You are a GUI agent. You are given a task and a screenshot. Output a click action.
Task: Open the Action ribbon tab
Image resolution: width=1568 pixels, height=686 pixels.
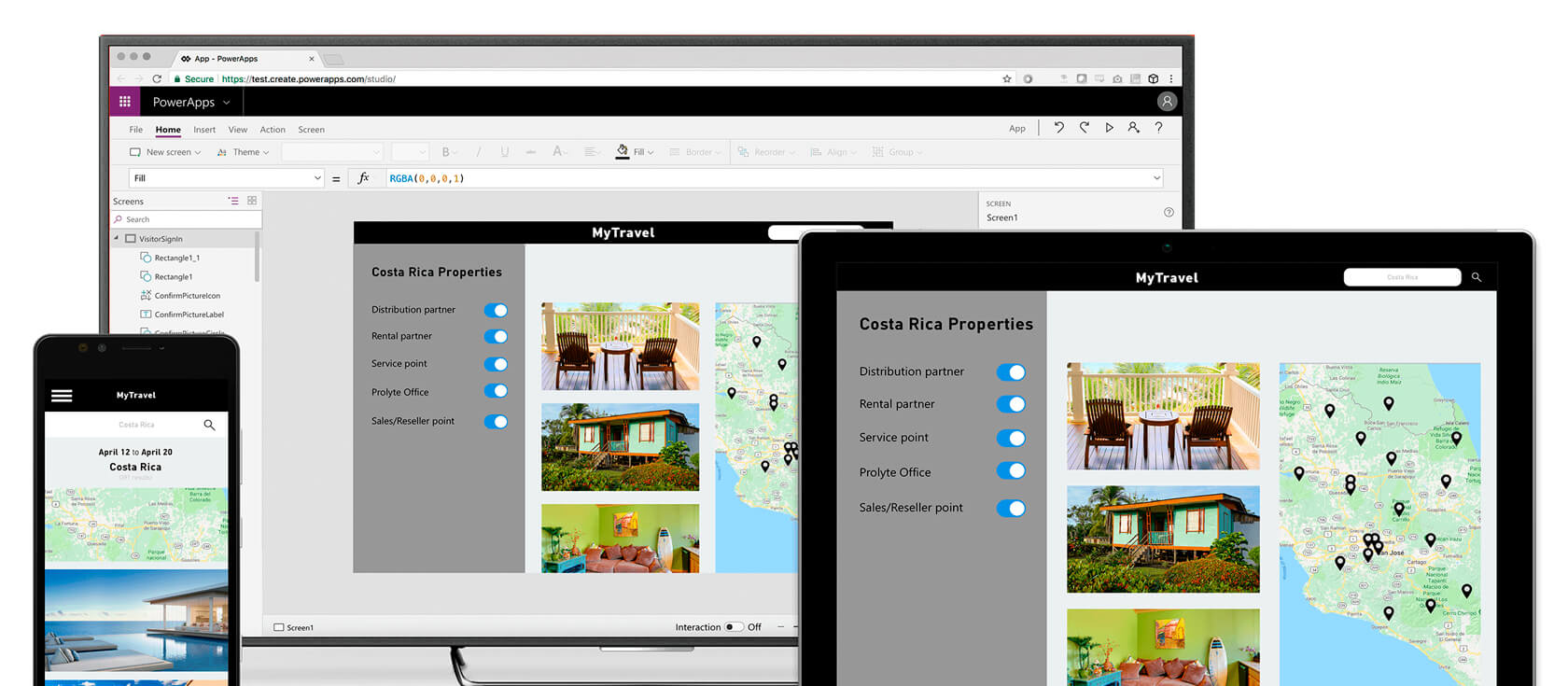[x=273, y=130]
